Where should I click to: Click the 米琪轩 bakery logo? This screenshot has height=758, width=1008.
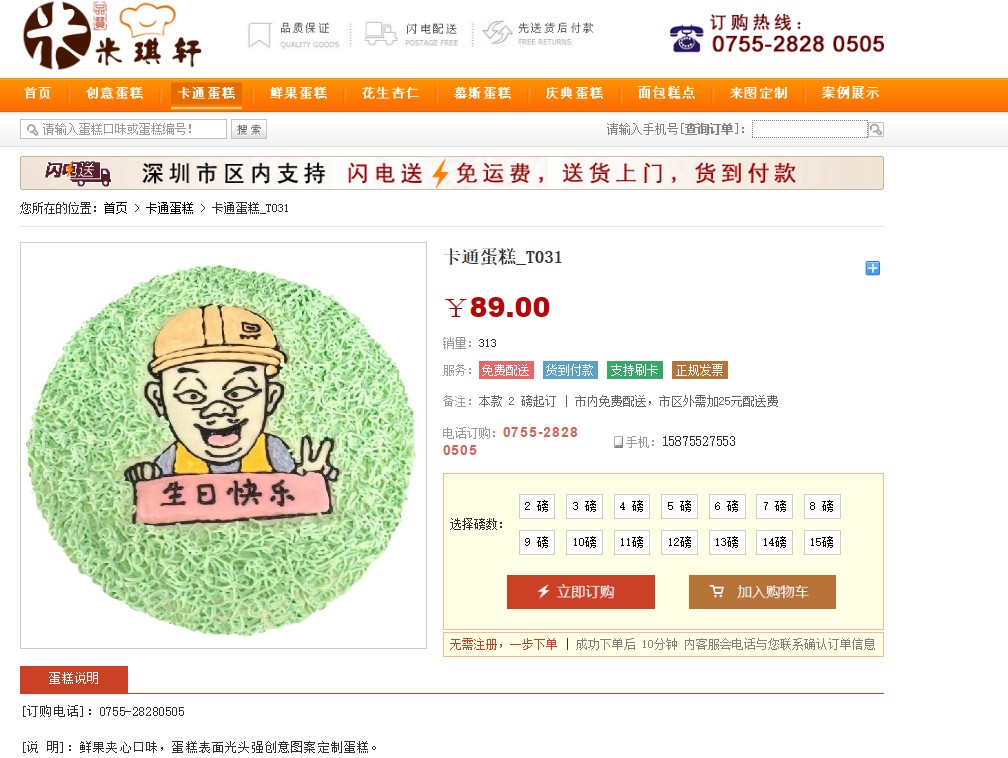(112, 35)
